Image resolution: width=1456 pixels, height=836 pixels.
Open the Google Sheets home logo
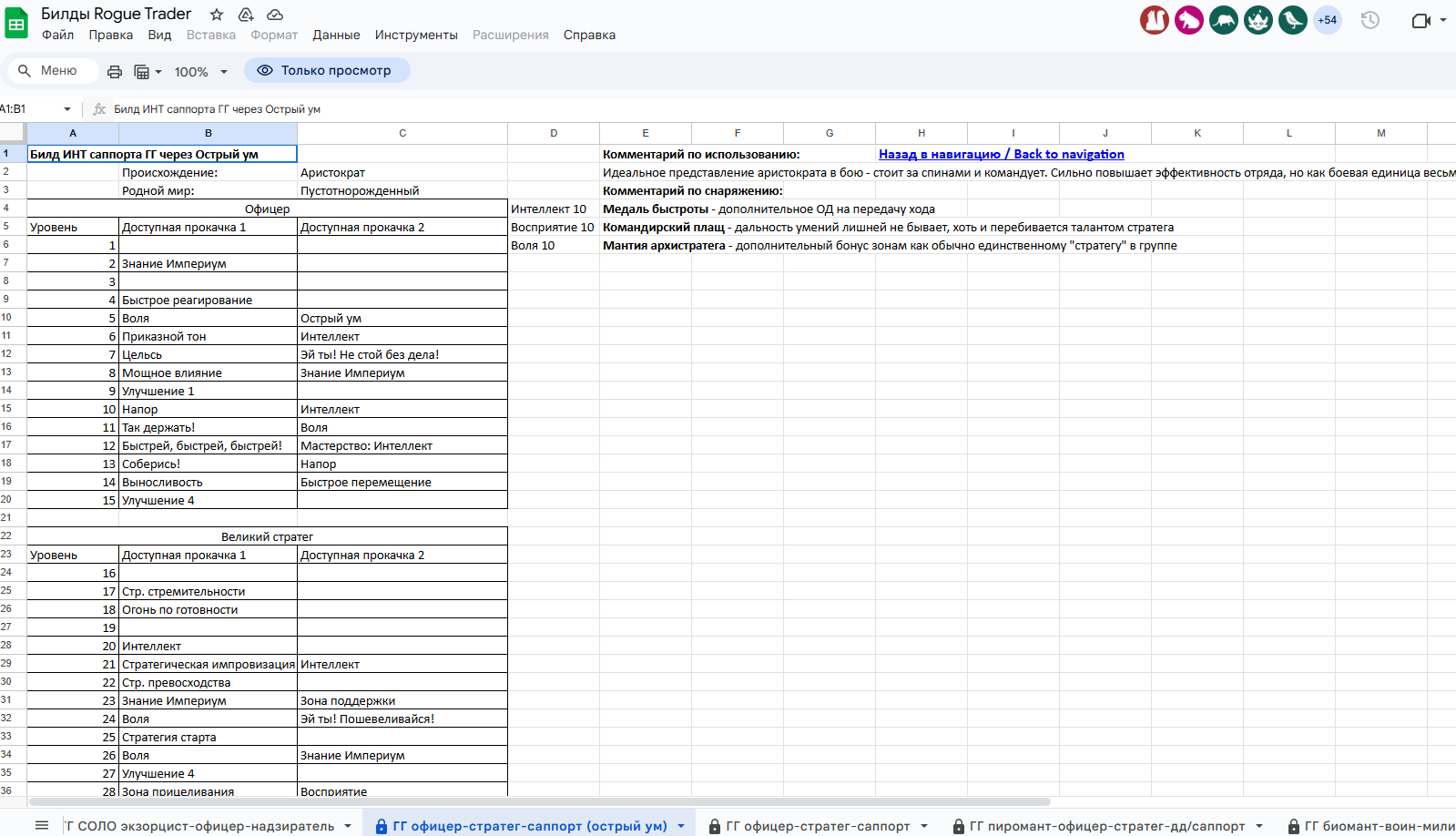click(17, 24)
